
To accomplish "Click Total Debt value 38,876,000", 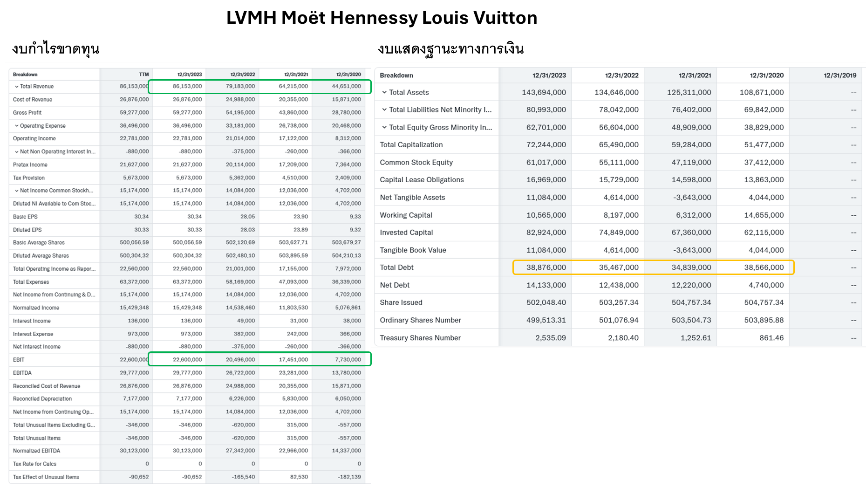I will point(546,268).
